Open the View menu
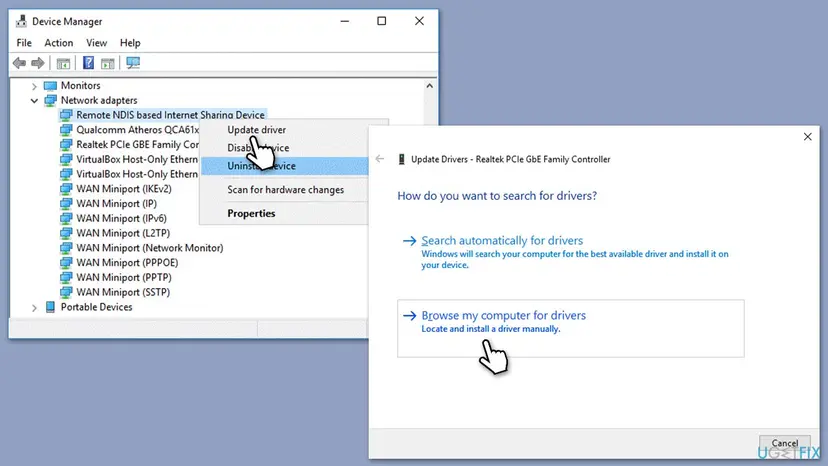This screenshot has width=828, height=466. [97, 43]
